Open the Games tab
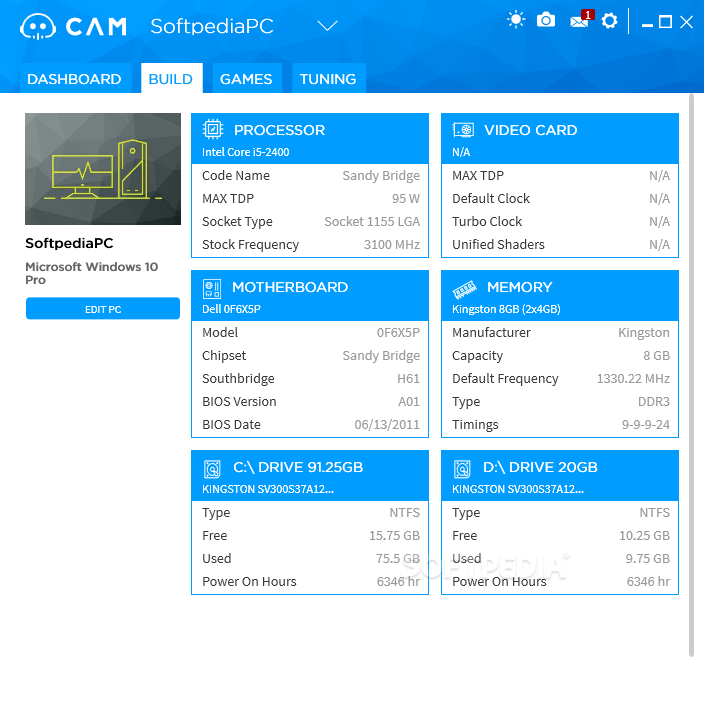Viewport: 704px width, 712px height. (247, 79)
